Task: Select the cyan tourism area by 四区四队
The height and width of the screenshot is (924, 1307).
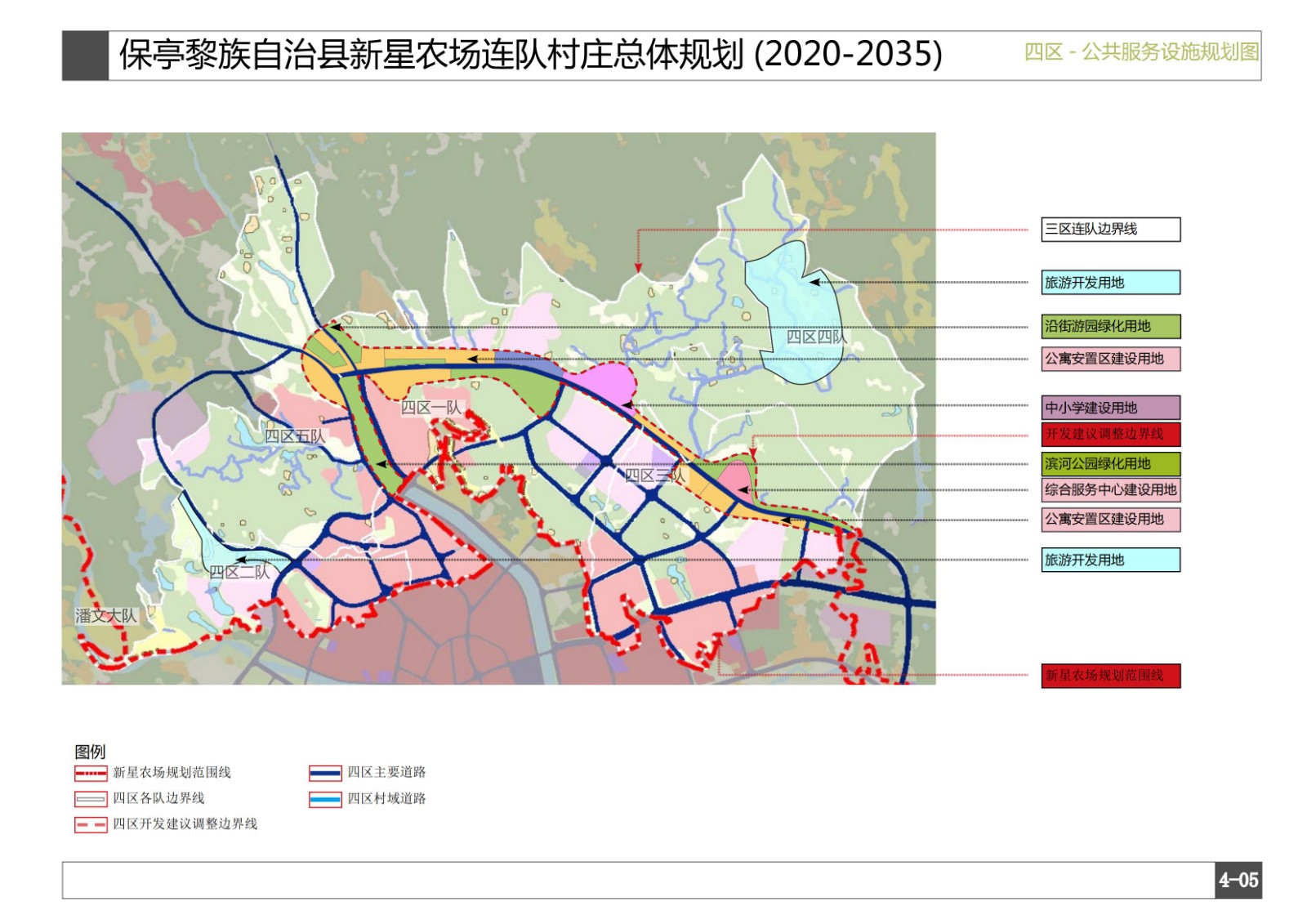Action: (794, 315)
